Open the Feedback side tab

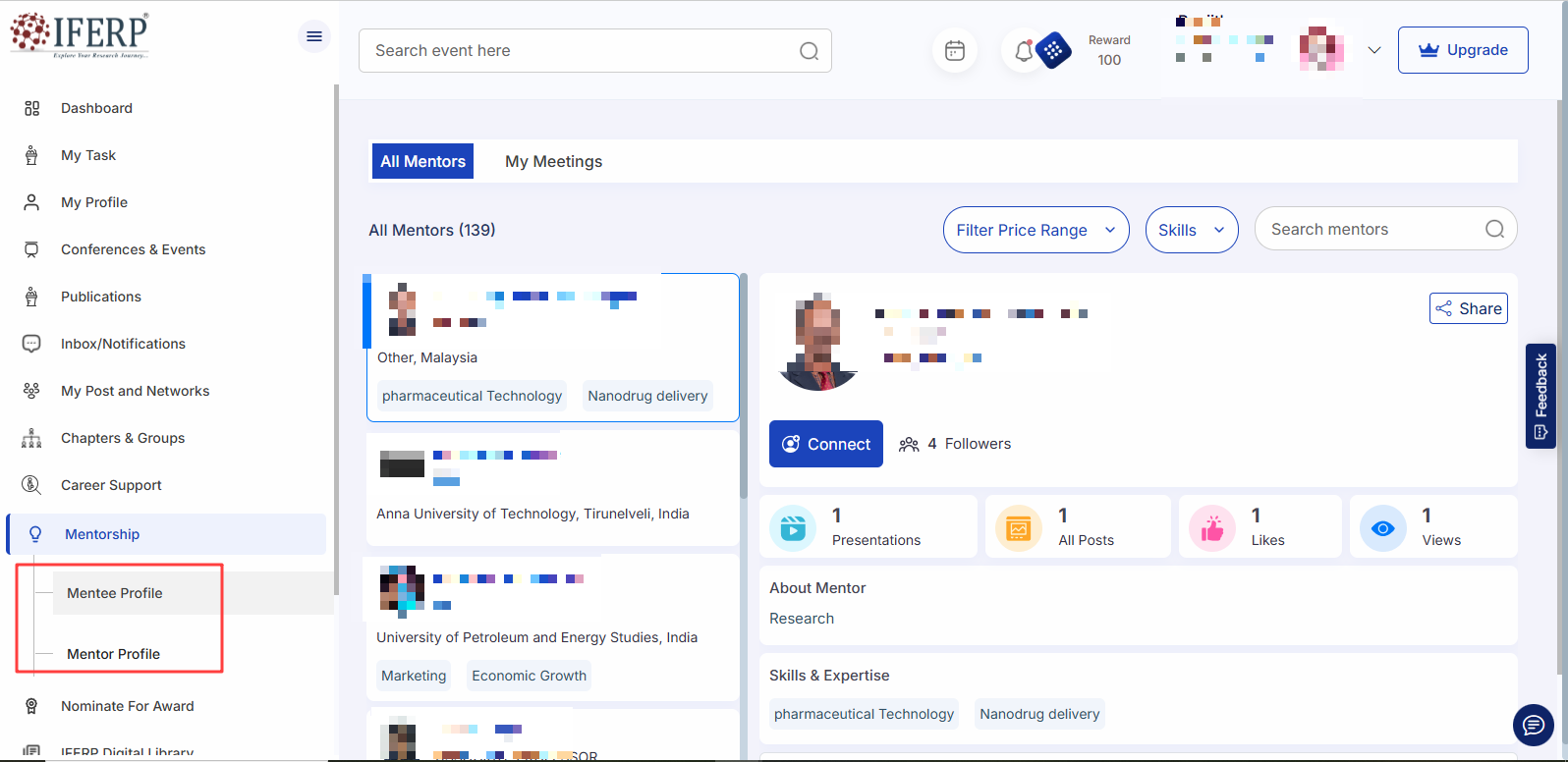click(1540, 395)
